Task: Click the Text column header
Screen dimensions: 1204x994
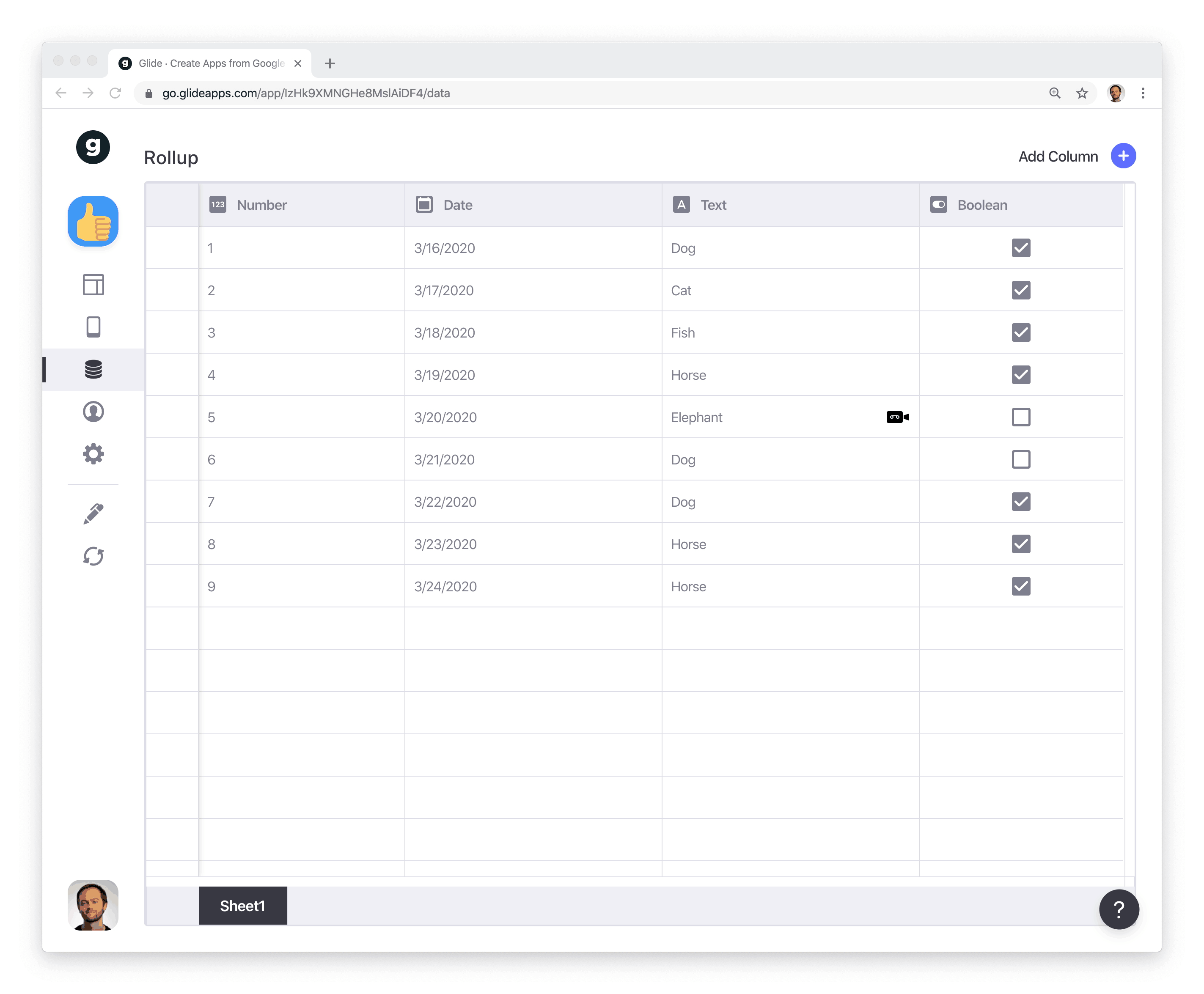Action: [713, 205]
